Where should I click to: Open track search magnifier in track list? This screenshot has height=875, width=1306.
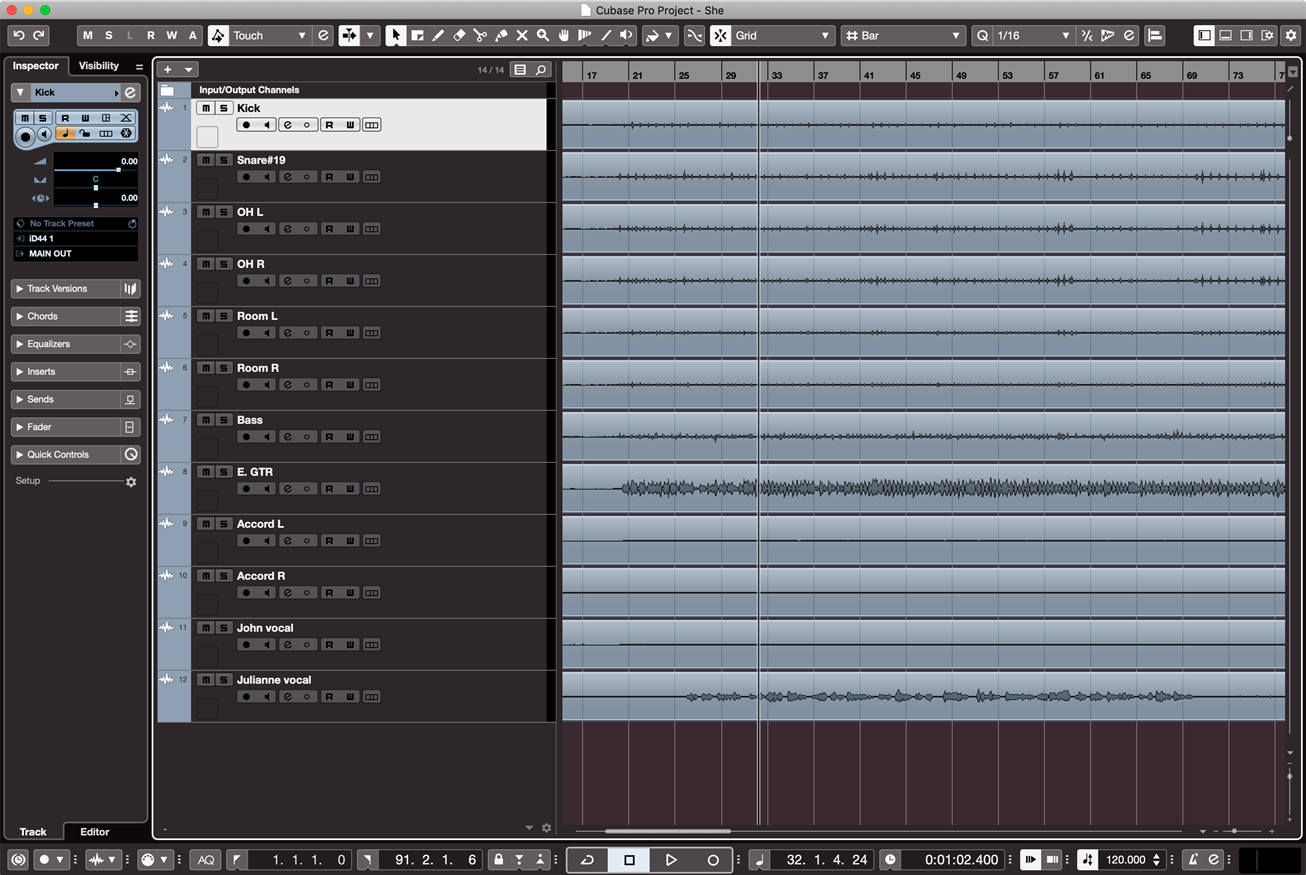[x=541, y=70]
